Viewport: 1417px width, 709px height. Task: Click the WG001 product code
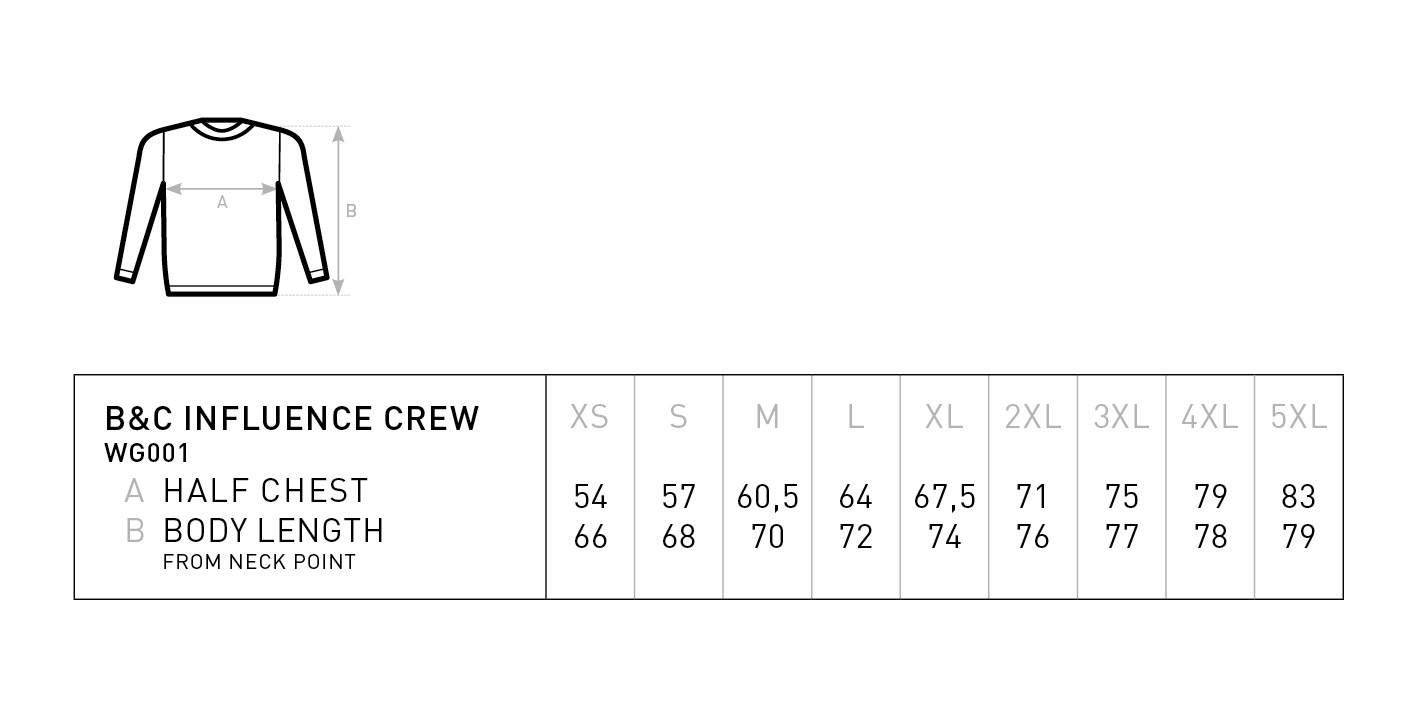[x=147, y=453]
